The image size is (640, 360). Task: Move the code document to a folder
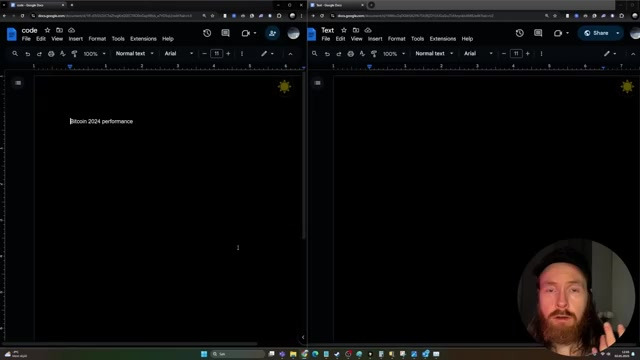coord(59,30)
